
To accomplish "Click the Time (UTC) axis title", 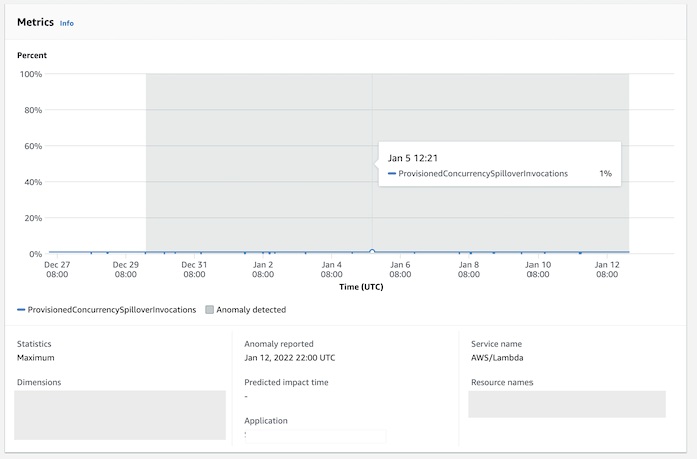I will point(361,287).
